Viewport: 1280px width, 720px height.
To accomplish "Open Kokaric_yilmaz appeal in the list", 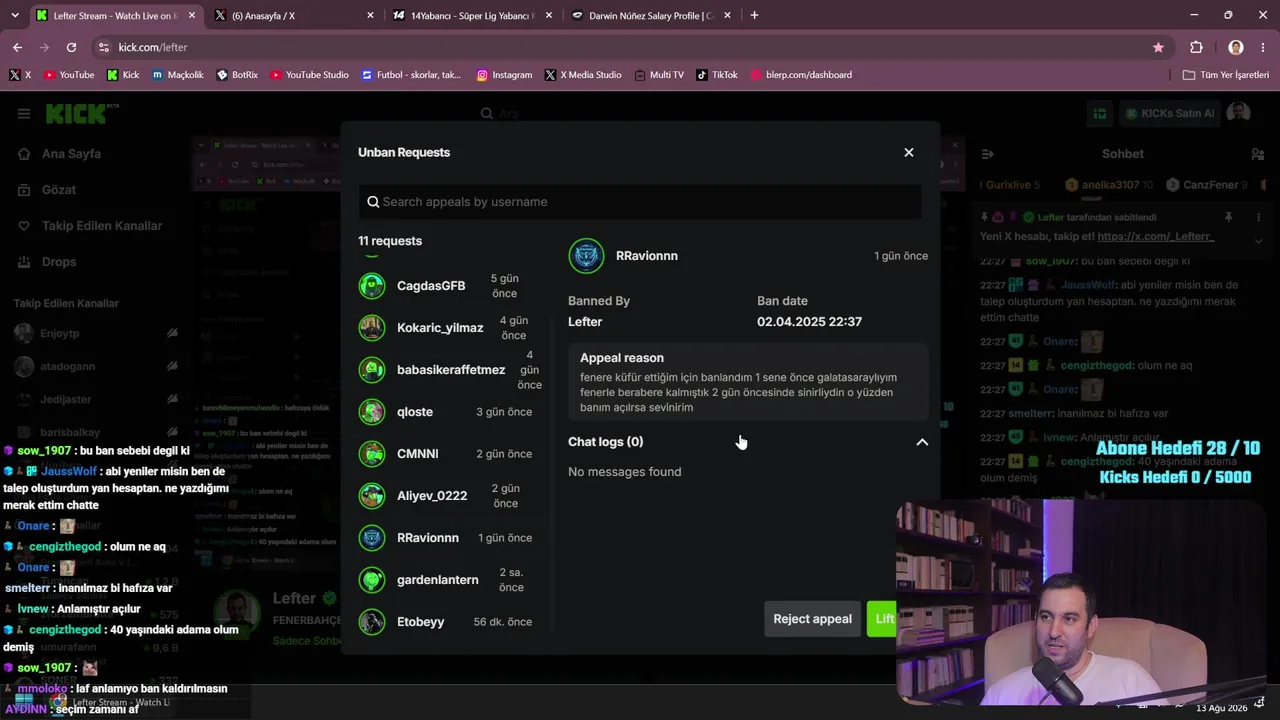I will (452, 328).
